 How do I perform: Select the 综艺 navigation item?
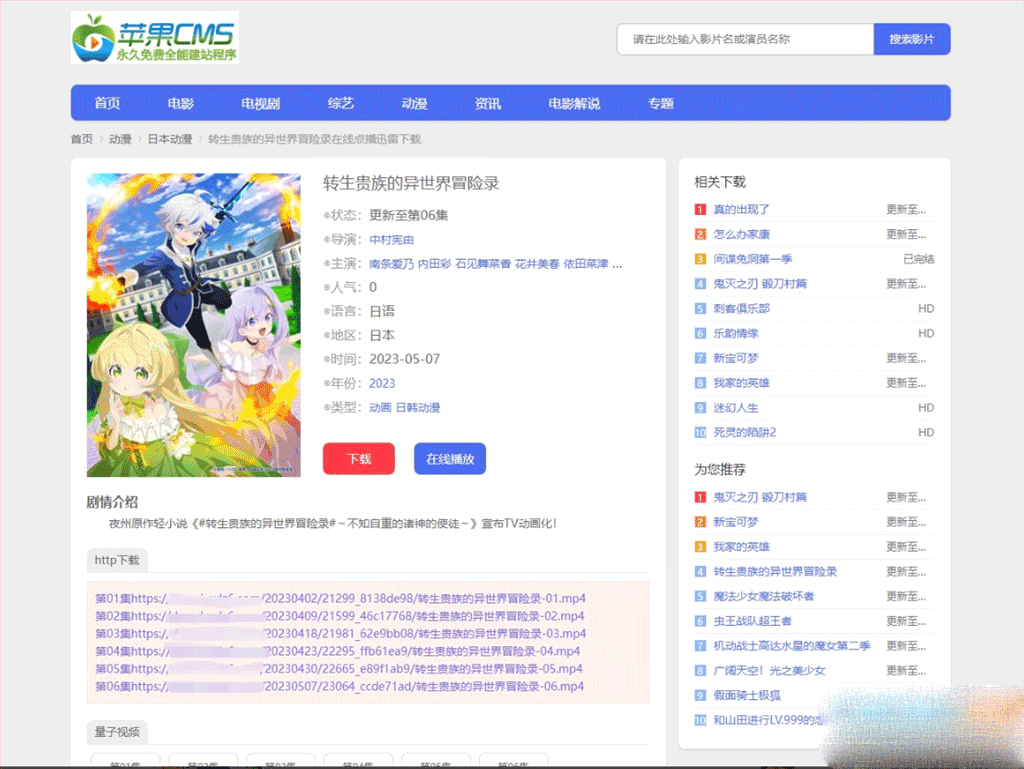click(x=340, y=103)
